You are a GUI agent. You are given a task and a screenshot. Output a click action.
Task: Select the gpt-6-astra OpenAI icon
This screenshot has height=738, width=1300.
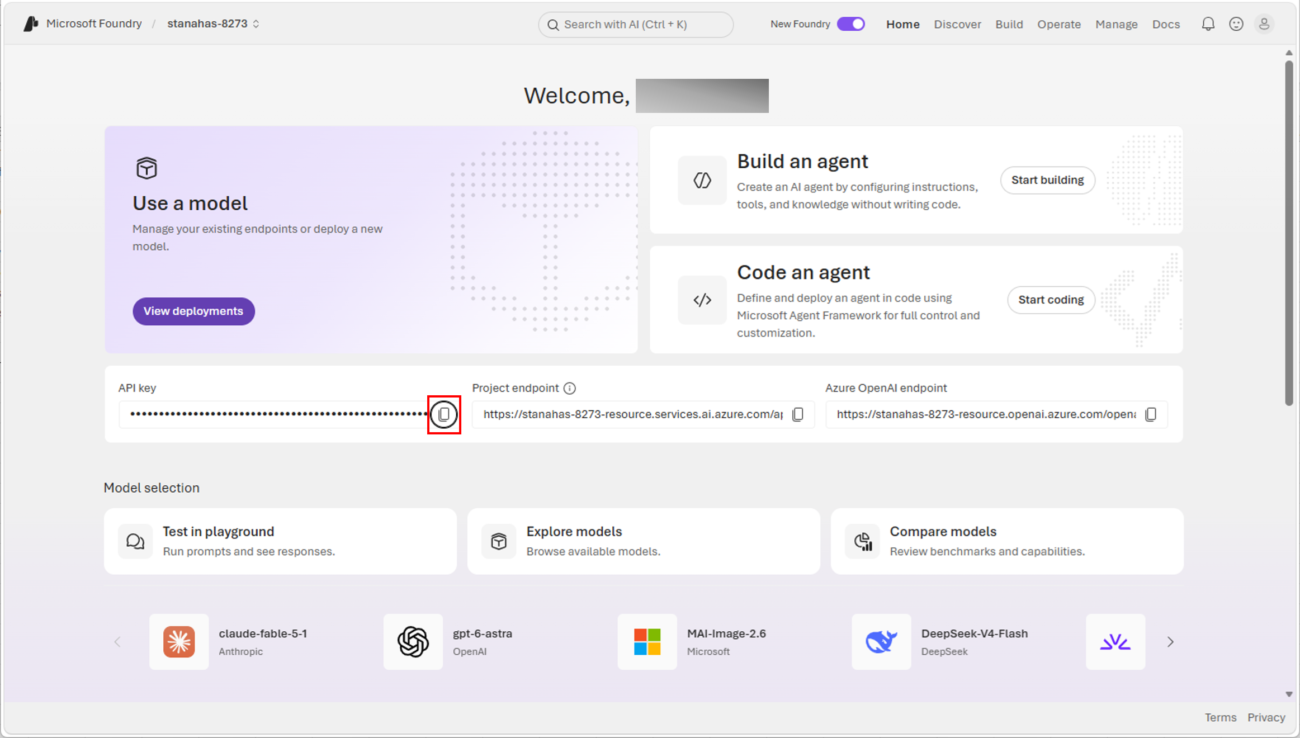[413, 642]
